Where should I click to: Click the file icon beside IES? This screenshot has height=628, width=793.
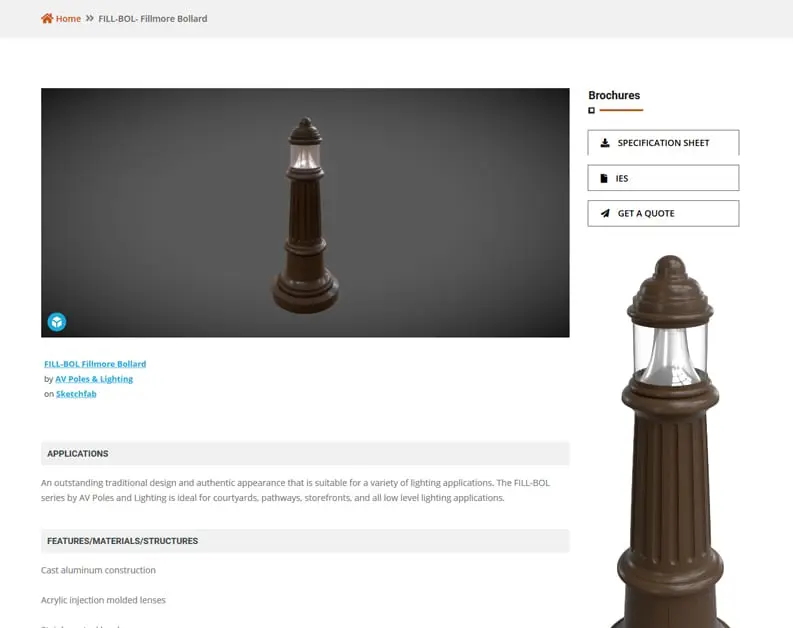click(x=604, y=178)
